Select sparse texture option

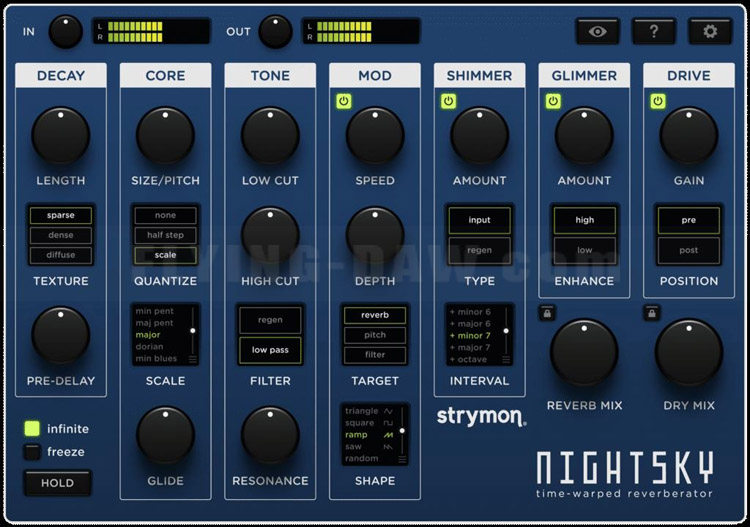(61, 215)
